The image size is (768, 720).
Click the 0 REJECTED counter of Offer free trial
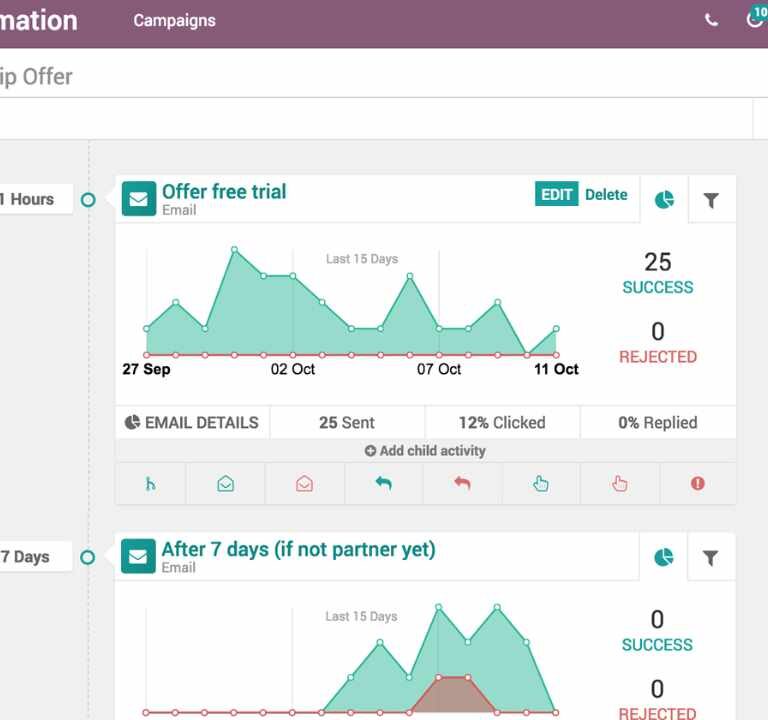click(x=658, y=343)
